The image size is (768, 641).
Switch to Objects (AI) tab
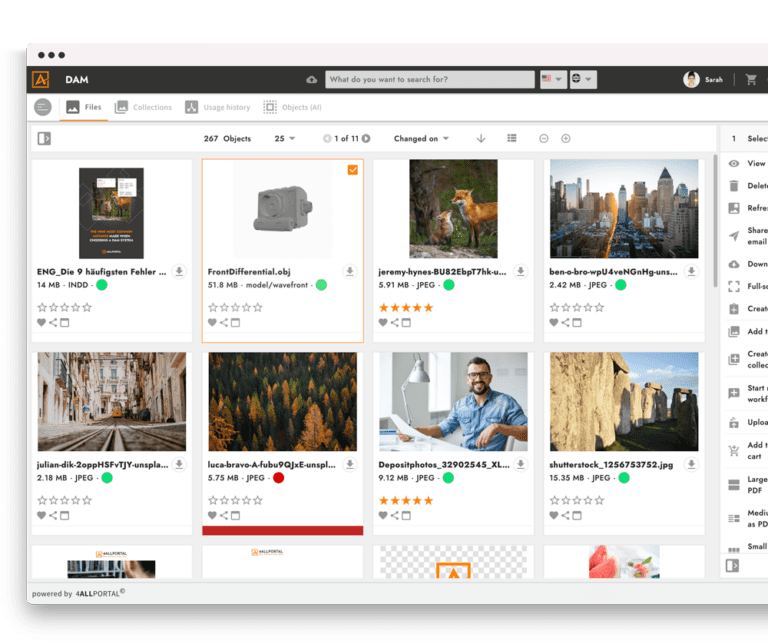(292, 107)
